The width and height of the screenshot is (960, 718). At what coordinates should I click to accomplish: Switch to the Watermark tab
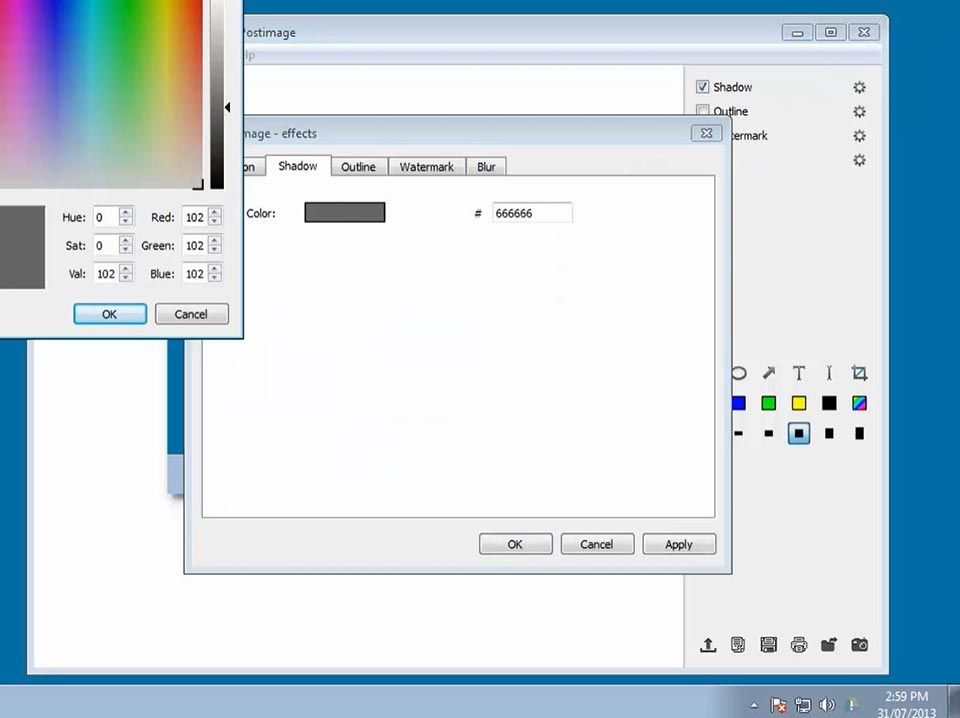pyautogui.click(x=427, y=166)
